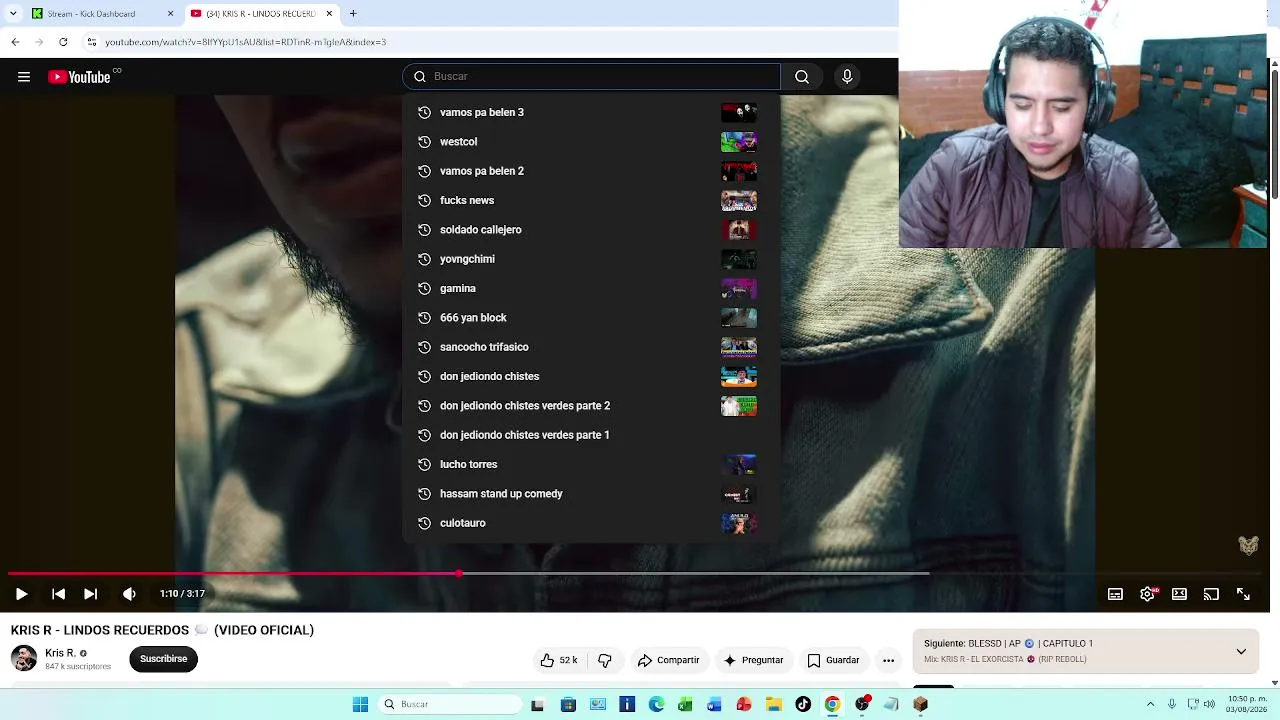Reload the YouTube page

[x=63, y=42]
